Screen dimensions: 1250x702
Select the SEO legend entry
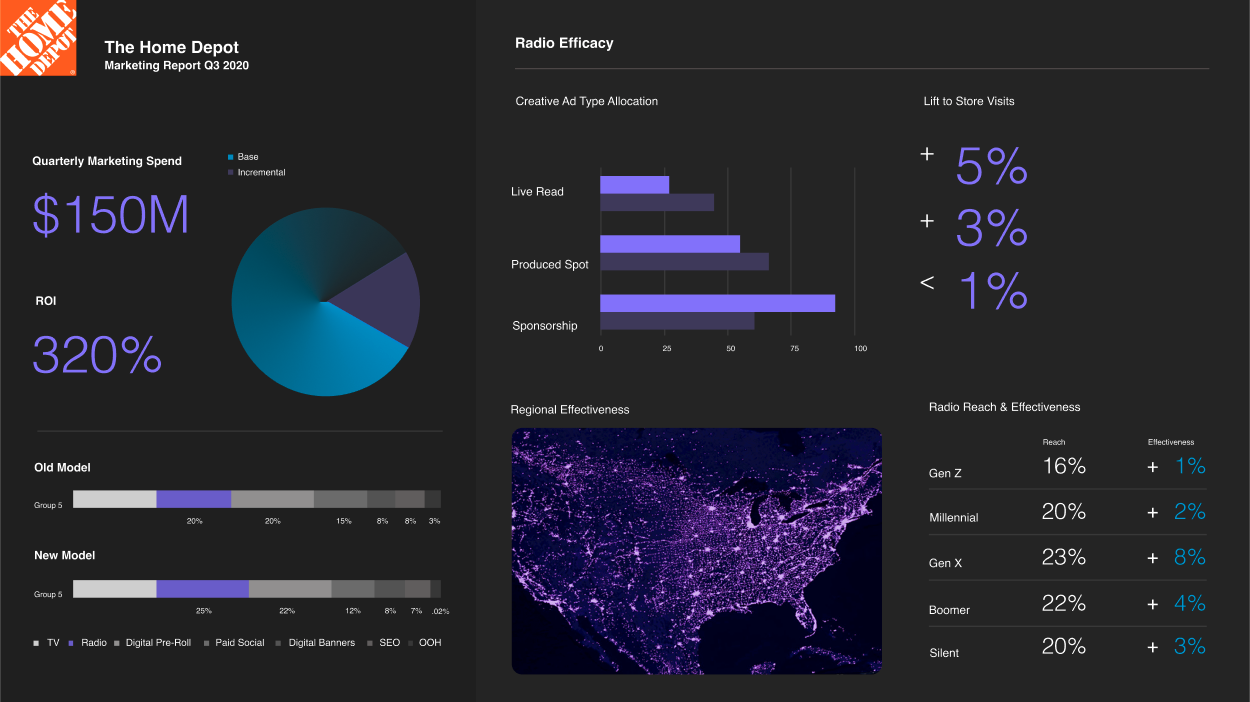coord(383,643)
